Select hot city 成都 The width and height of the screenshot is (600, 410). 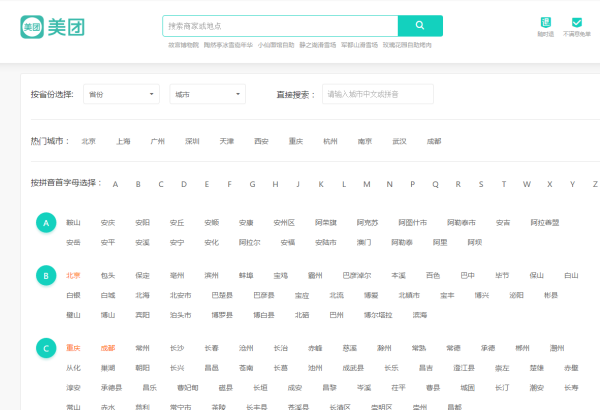click(x=433, y=141)
